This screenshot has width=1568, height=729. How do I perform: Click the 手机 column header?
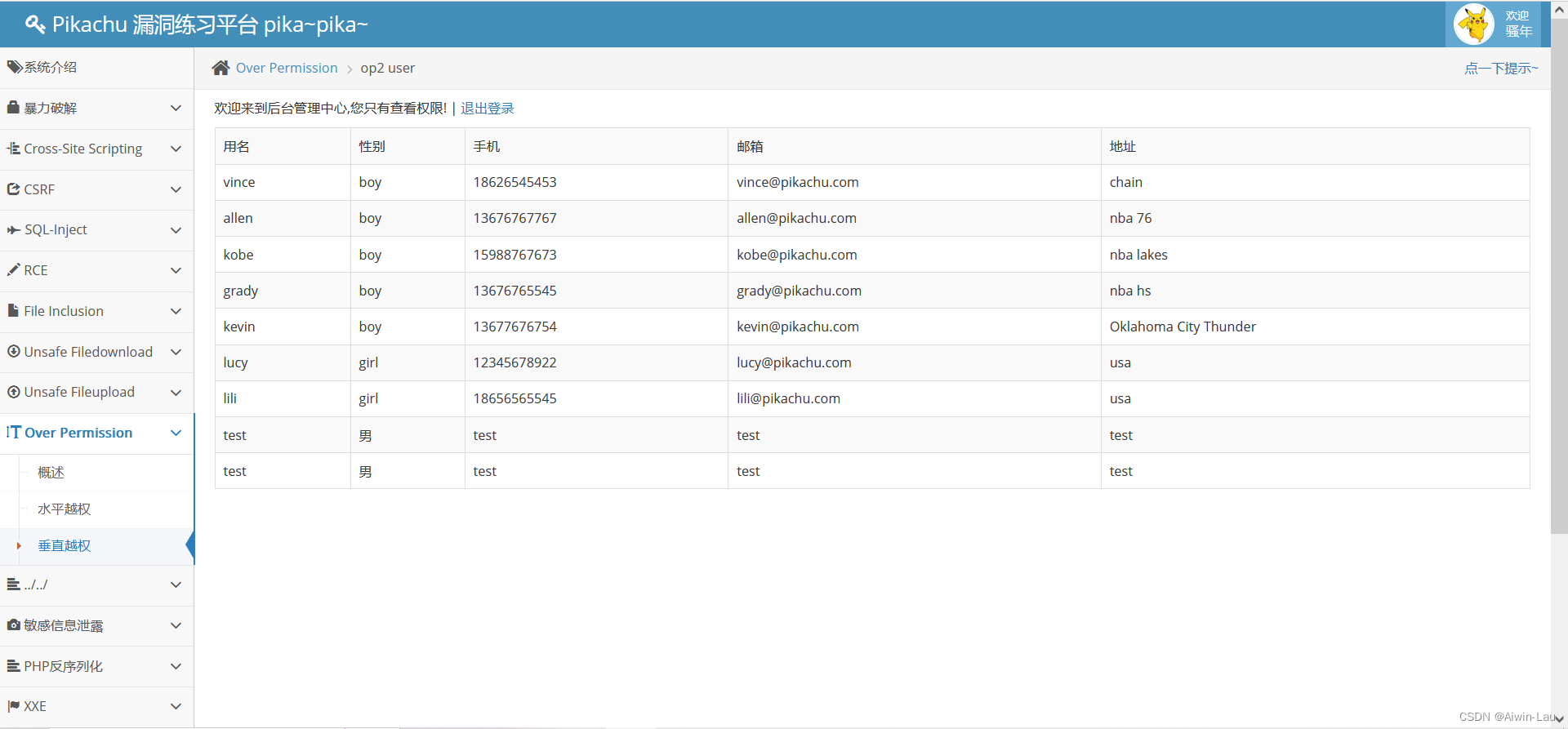click(x=596, y=146)
